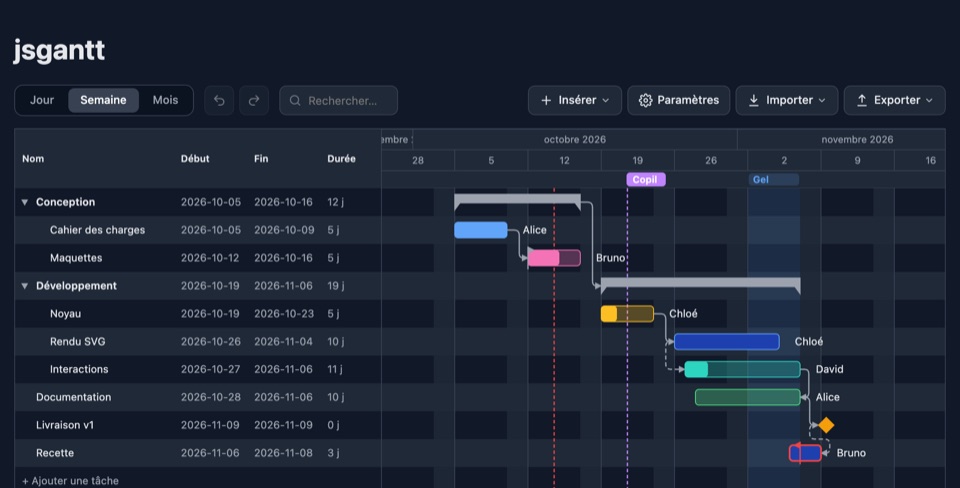Image resolution: width=960 pixels, height=488 pixels.
Task: Select the Rendu SVG task row
Action: (198, 342)
